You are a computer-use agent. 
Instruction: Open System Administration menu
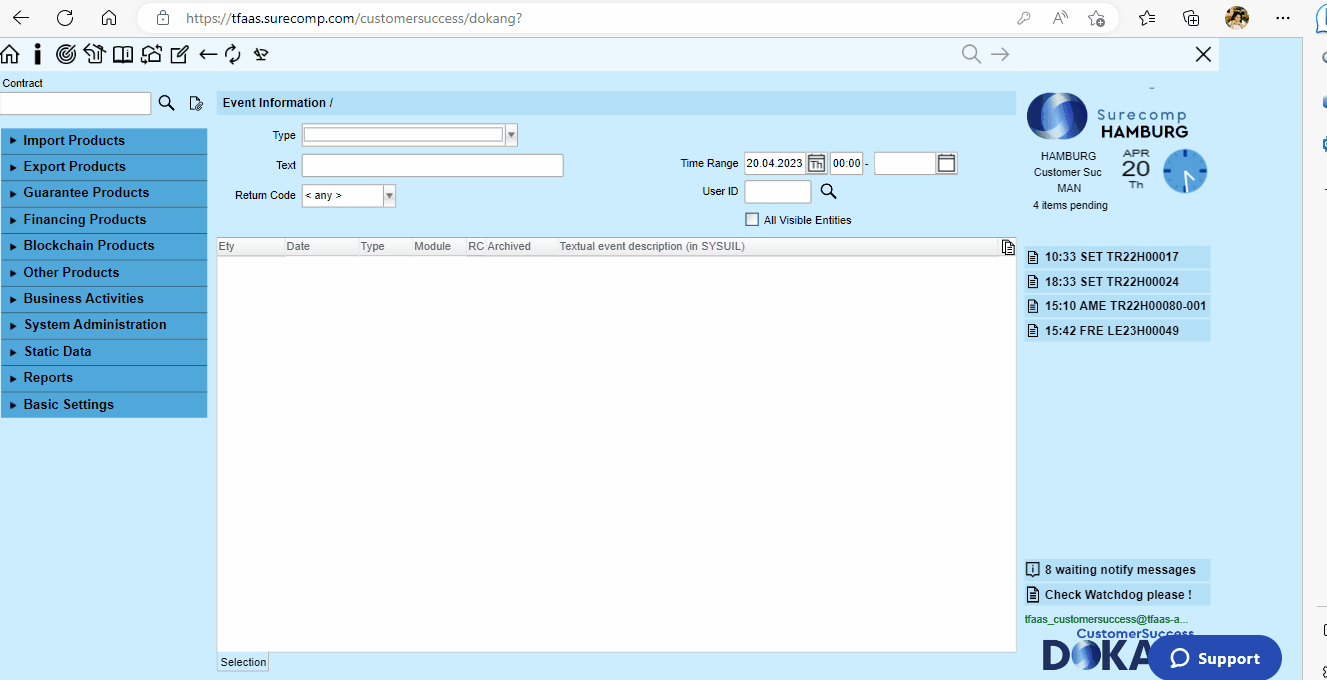tap(104, 325)
